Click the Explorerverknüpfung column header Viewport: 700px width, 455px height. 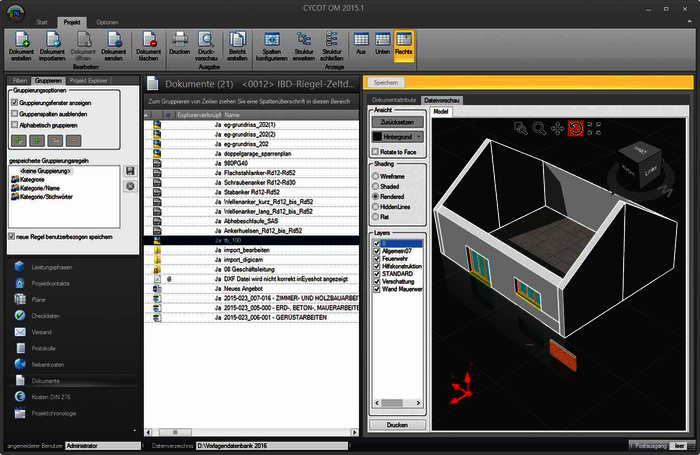click(x=199, y=115)
